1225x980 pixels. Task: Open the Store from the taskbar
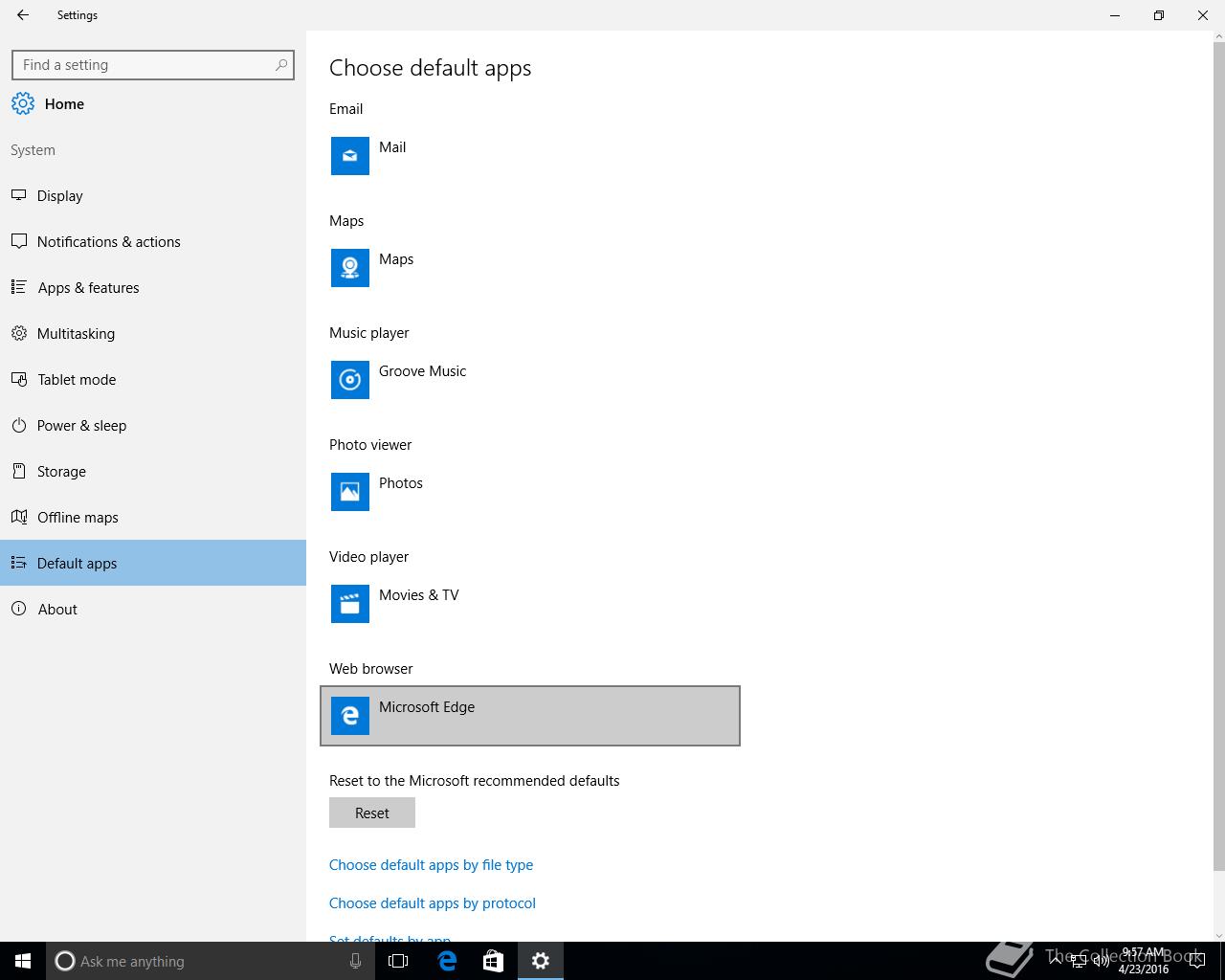[x=493, y=961]
